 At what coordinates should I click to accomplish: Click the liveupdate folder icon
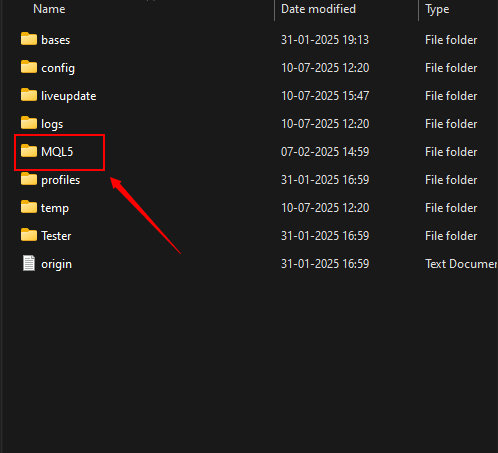point(29,95)
